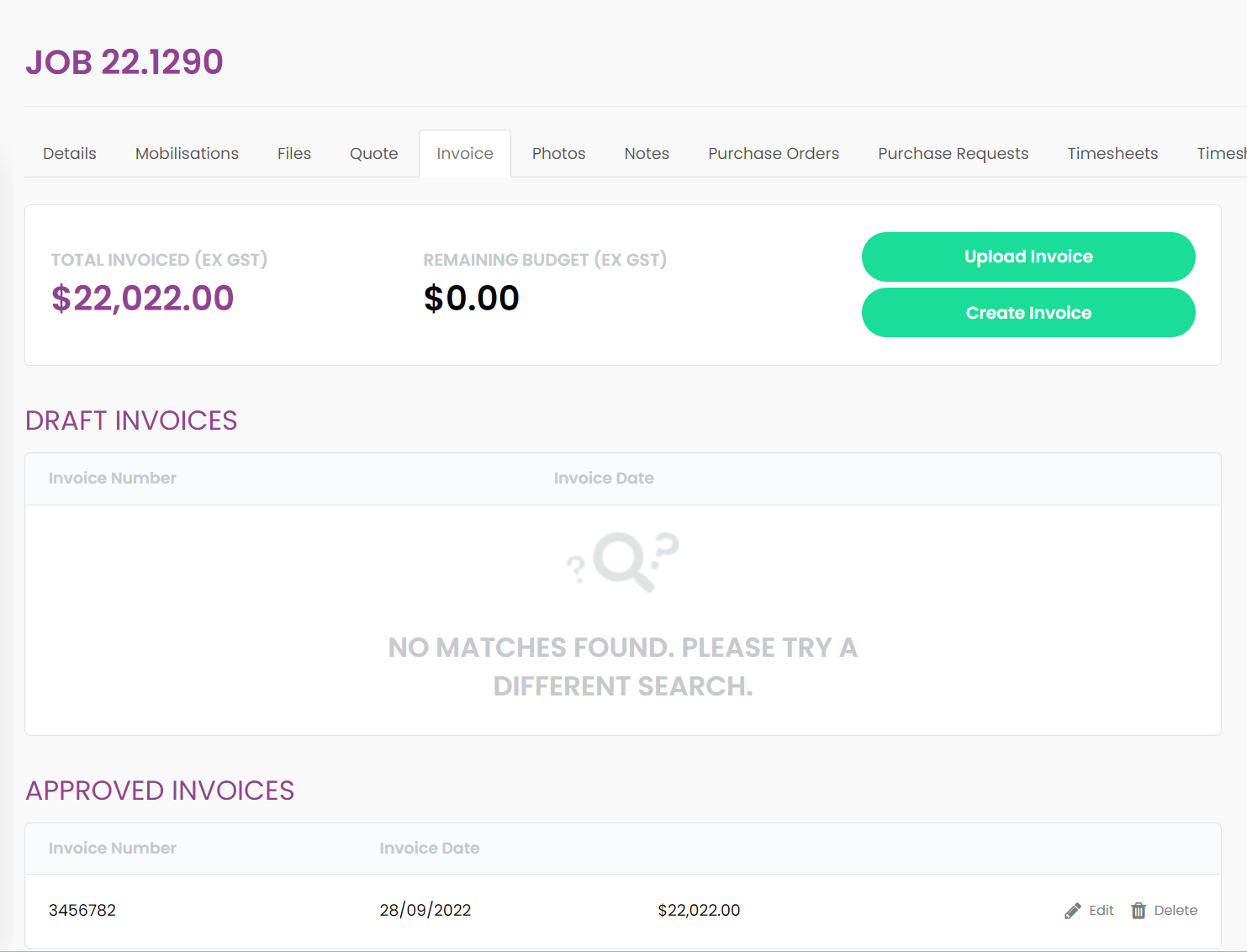Click the invoice date 28/09/2022
This screenshot has height=952, width=1247.
425,911
